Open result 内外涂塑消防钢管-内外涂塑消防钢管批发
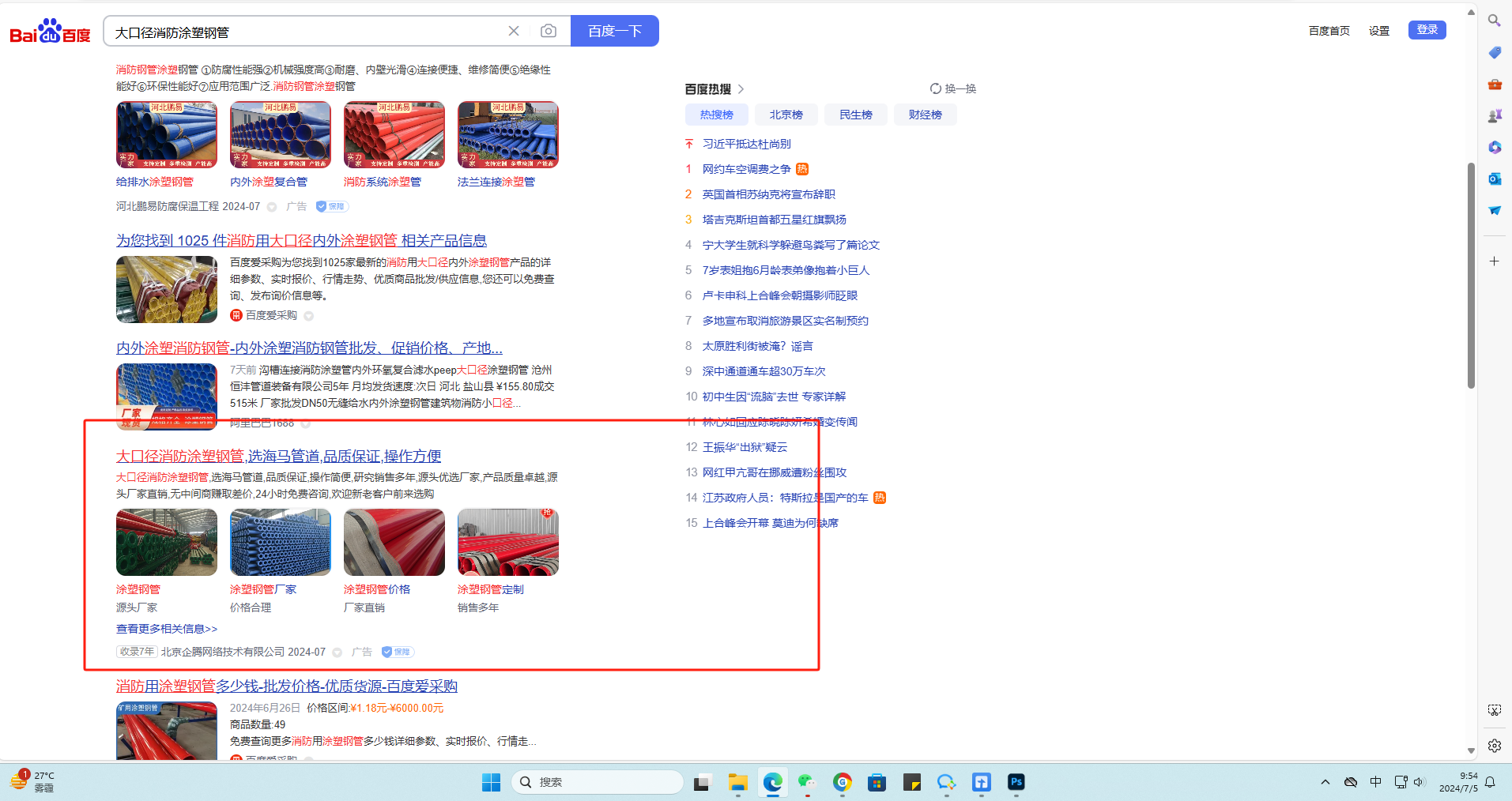 coord(309,348)
